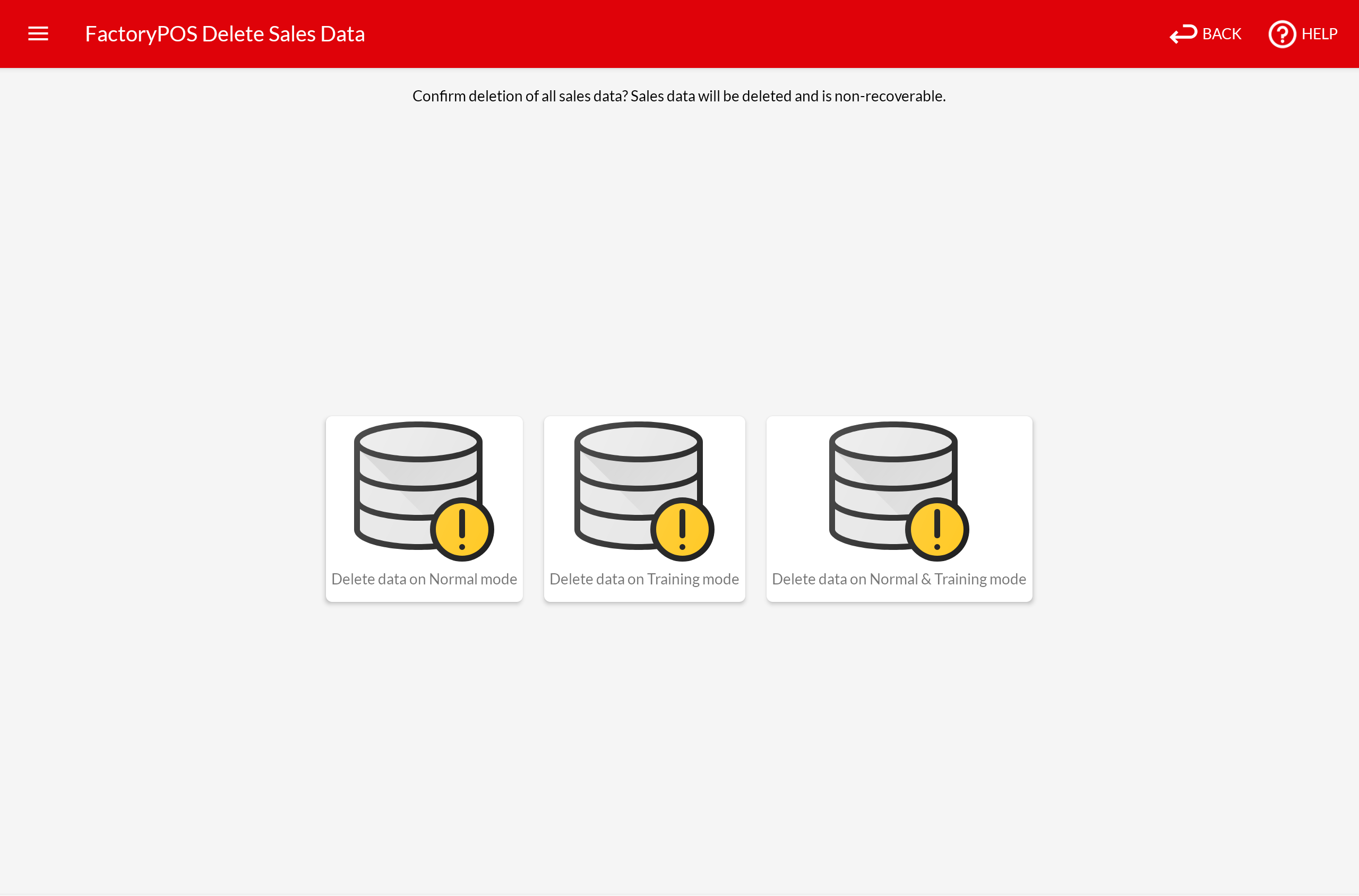Select 'Delete data on Training mode' label

[x=644, y=579]
